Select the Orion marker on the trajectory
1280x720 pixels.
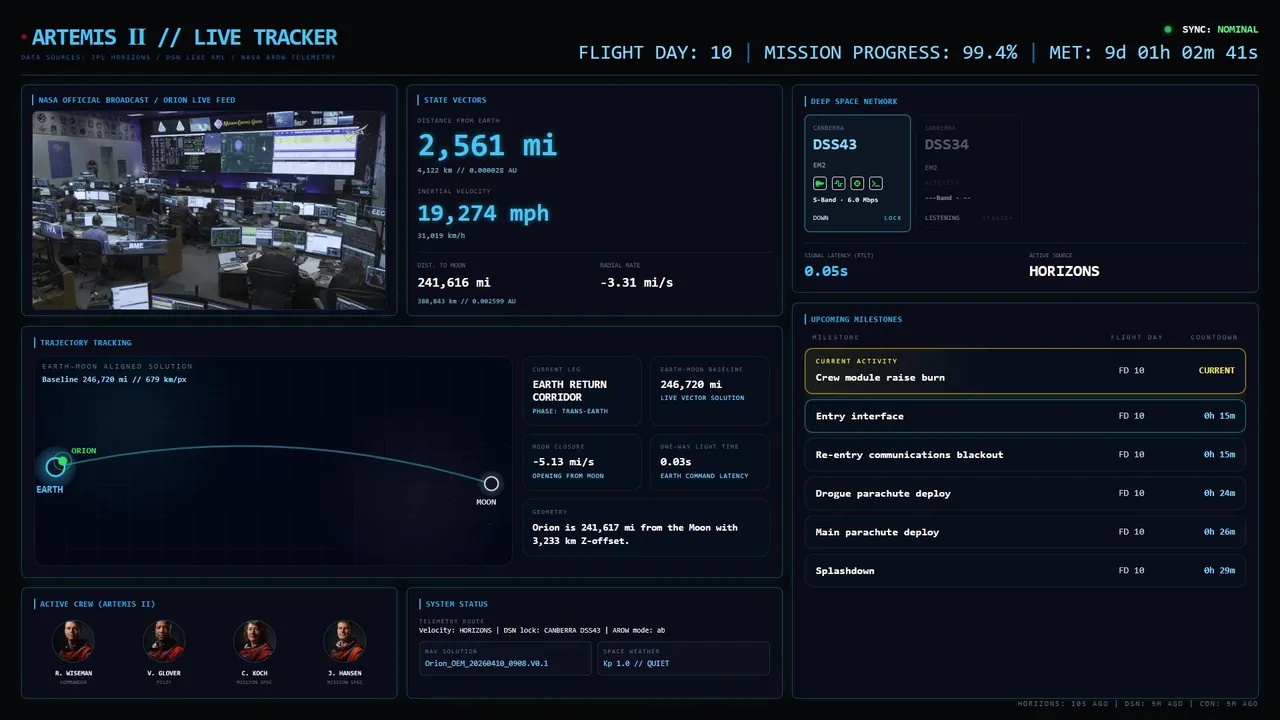click(62, 461)
